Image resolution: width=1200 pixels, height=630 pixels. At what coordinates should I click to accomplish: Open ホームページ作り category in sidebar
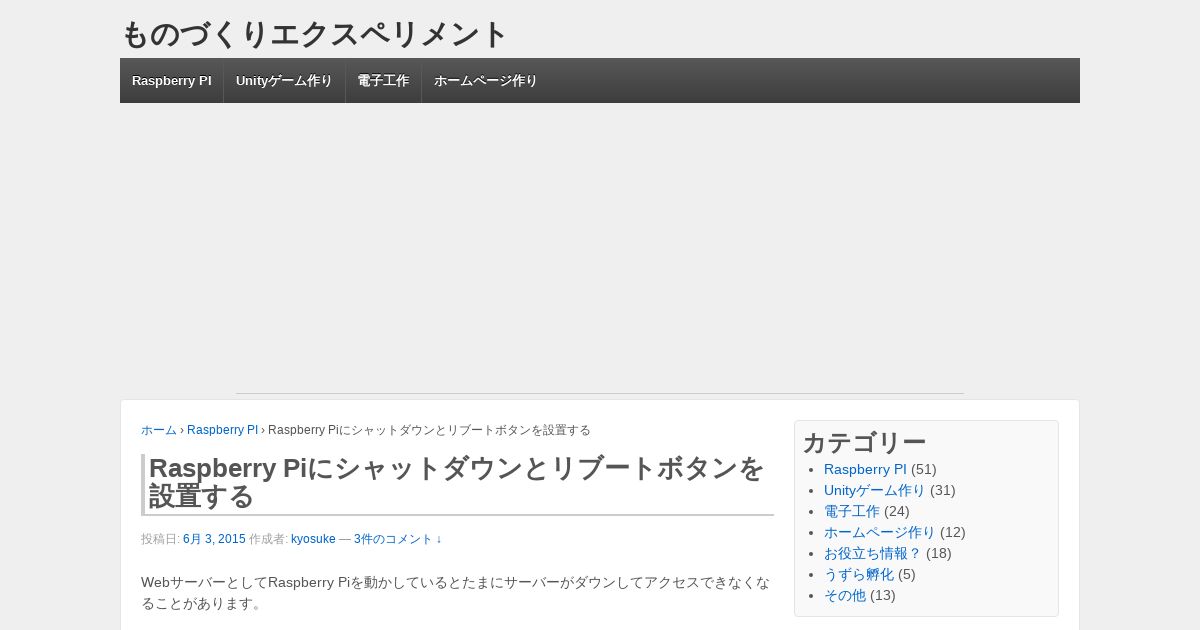[880, 532]
